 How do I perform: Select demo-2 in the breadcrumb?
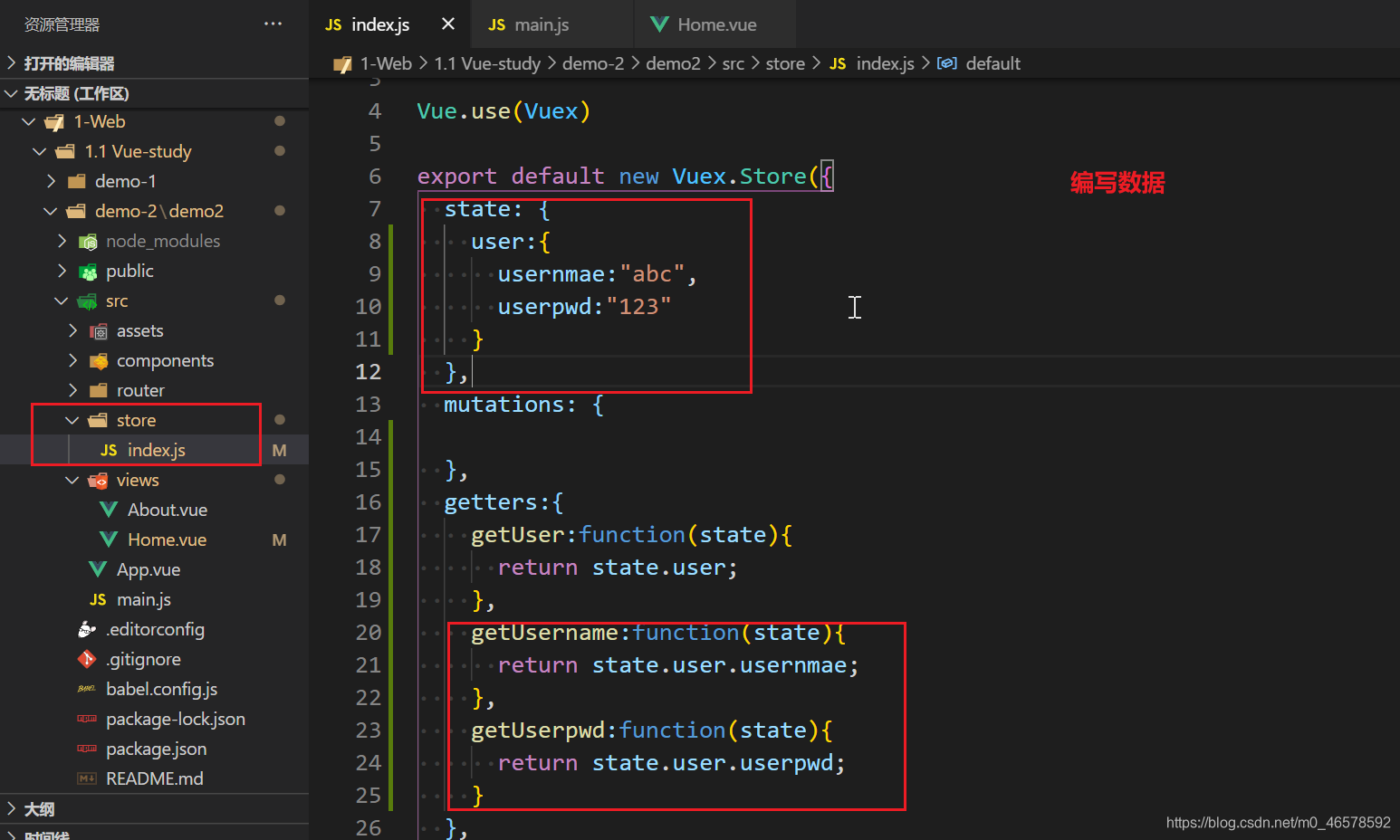click(x=593, y=63)
